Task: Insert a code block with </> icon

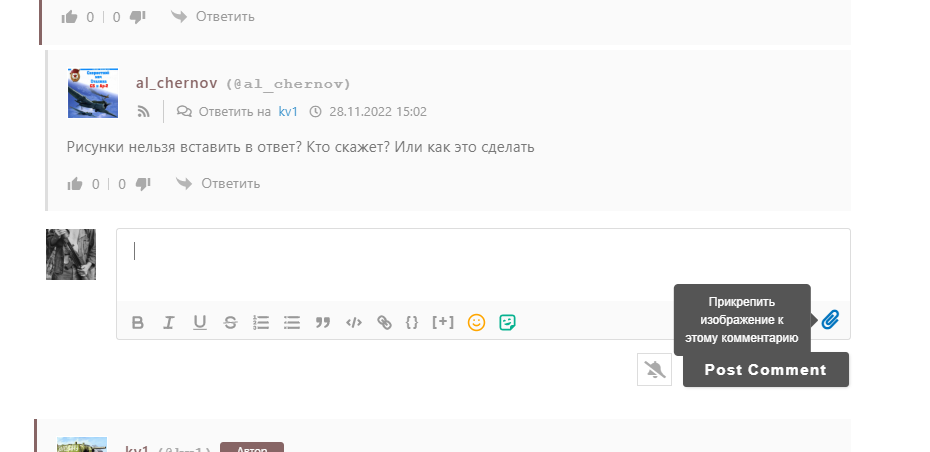Action: point(353,323)
